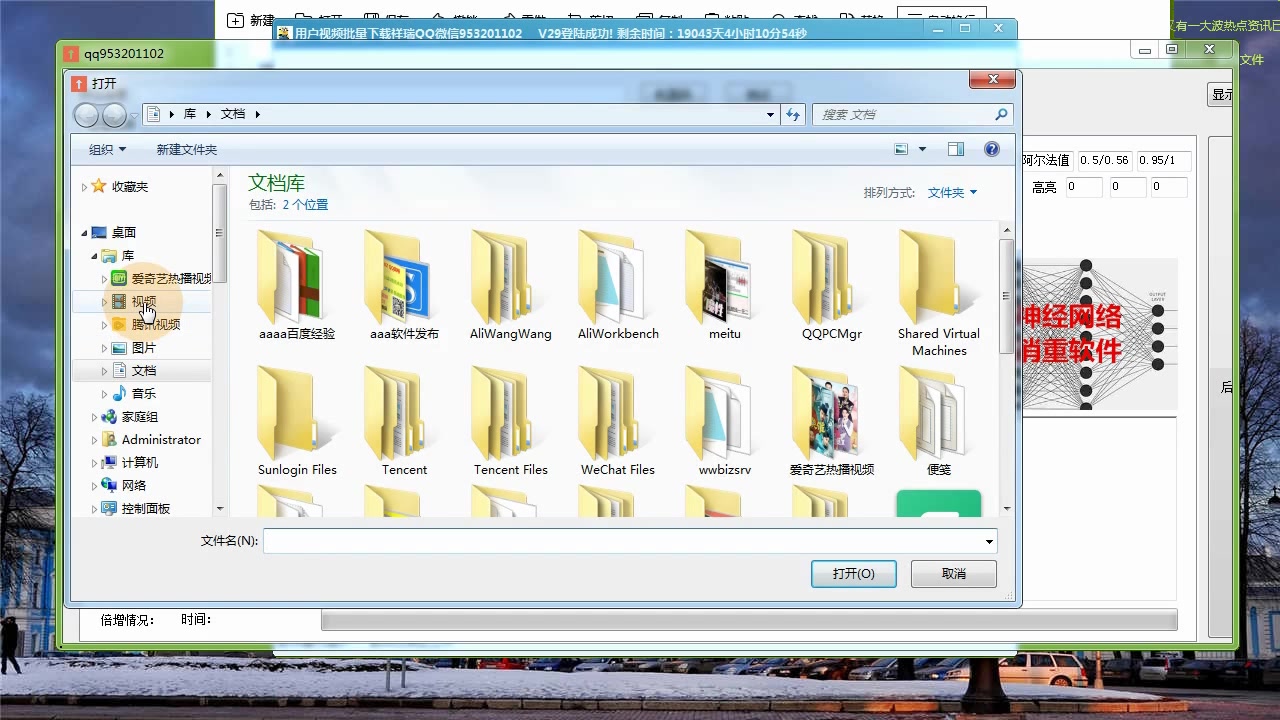Open the 爱奇艺热播视频 folder in file list
Screen dimensions: 1280x720
point(832,421)
